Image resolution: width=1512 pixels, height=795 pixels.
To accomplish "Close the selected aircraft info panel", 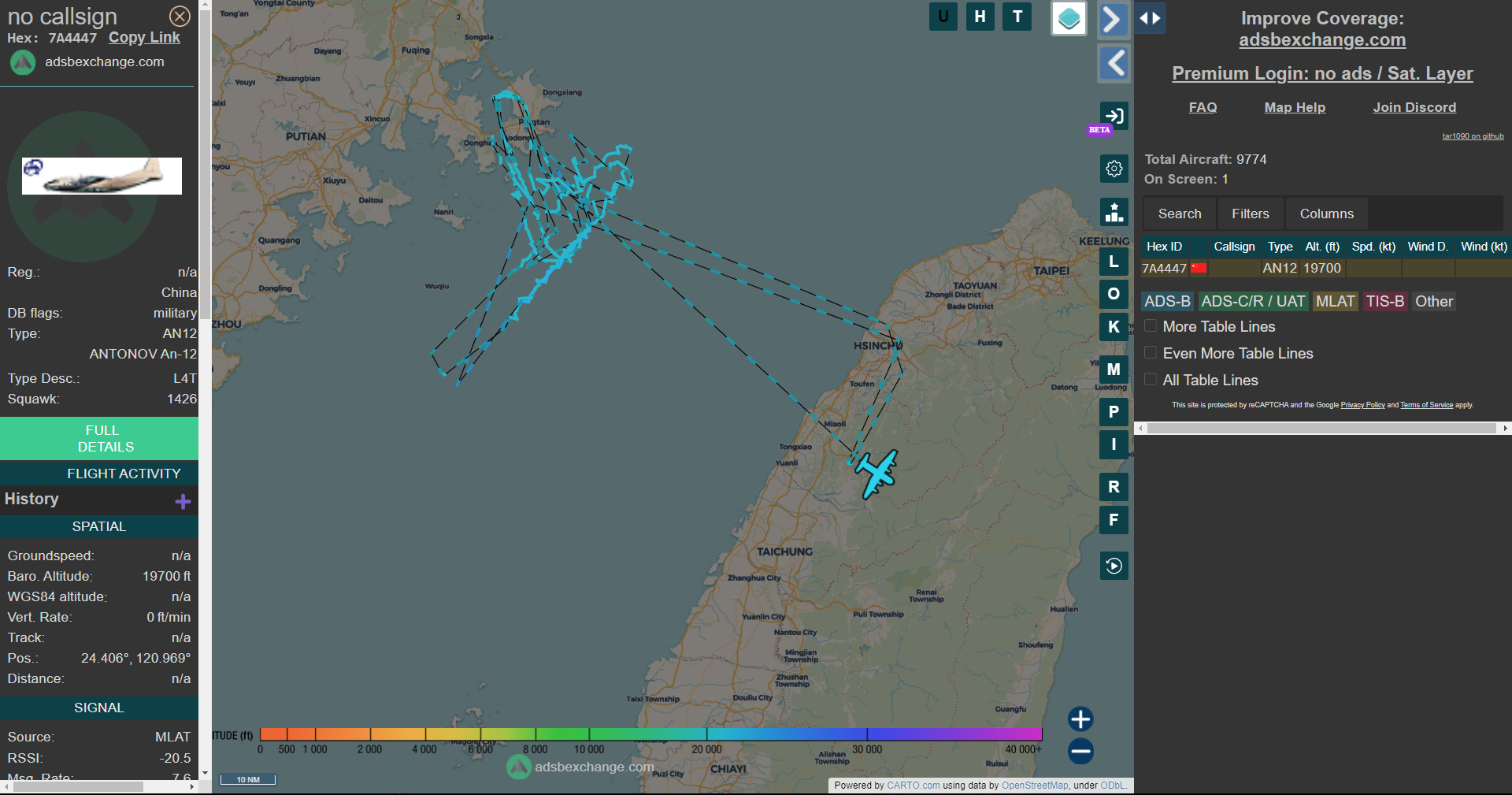I will click(180, 16).
